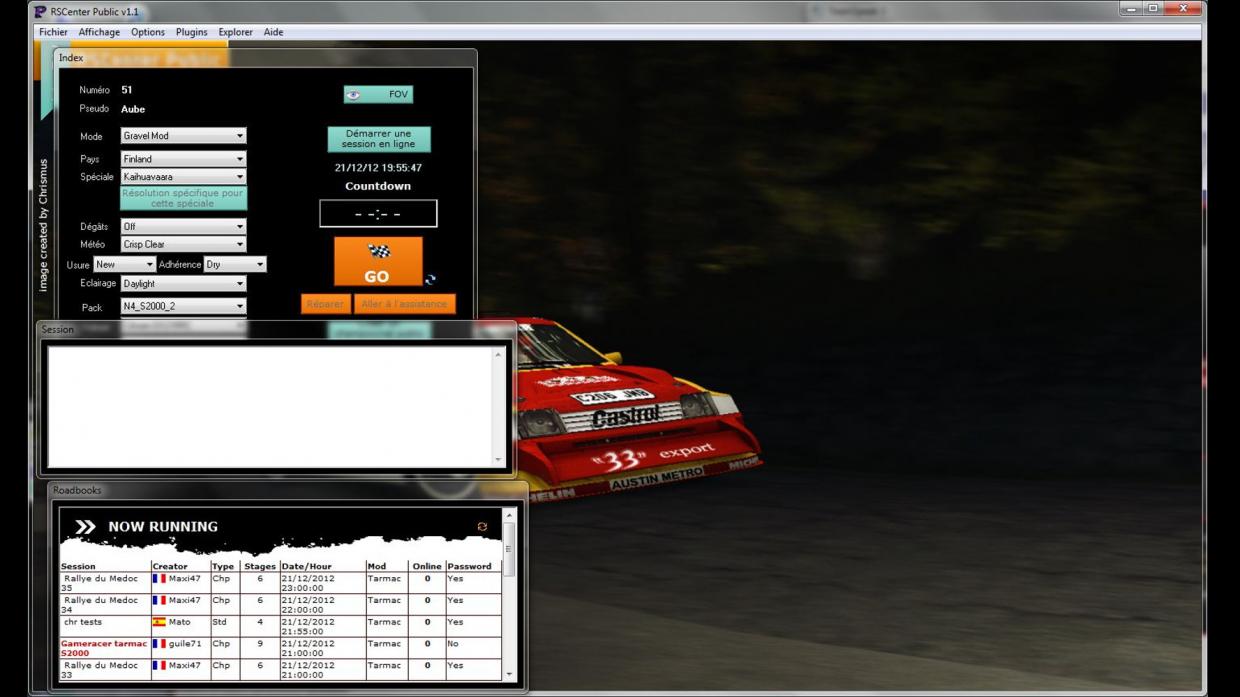Click the Session box scroll-up arrow
This screenshot has width=1240, height=697.
(499, 355)
